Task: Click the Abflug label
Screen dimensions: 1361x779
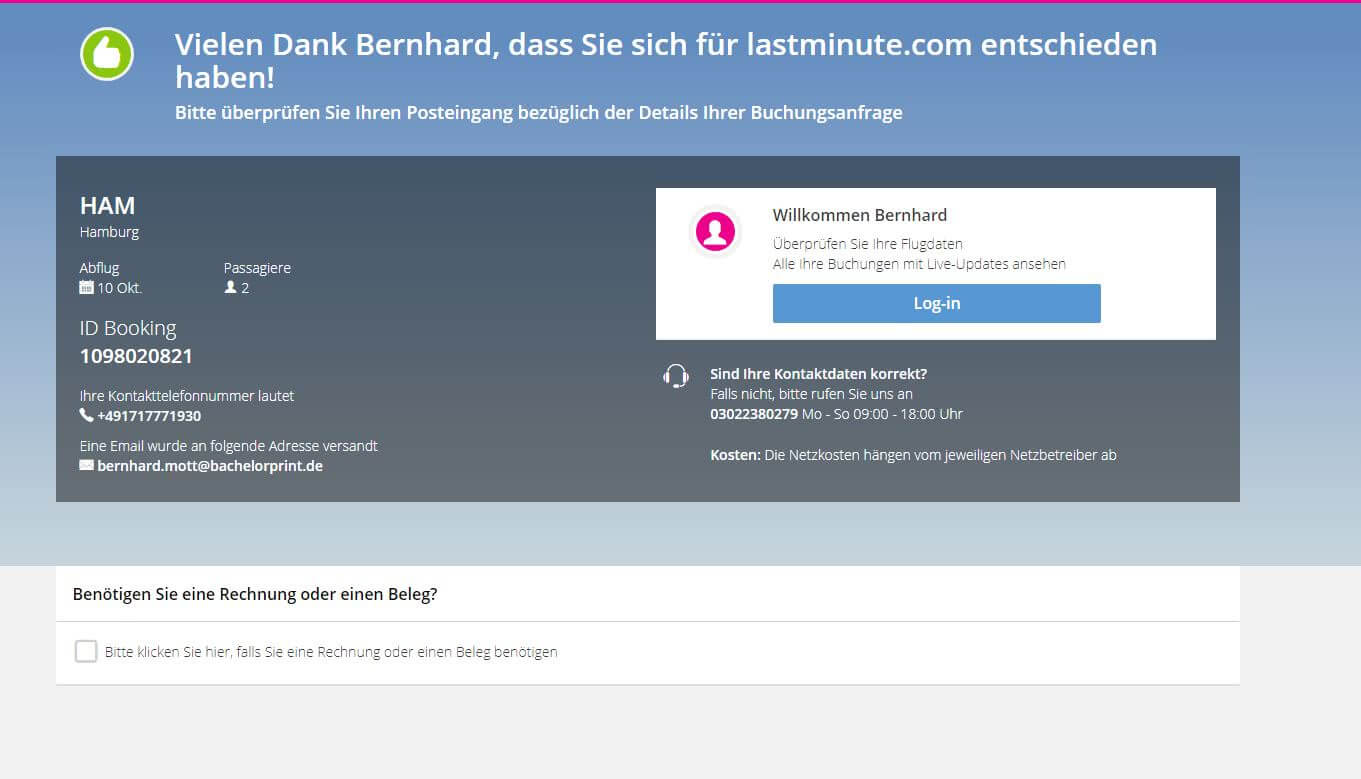Action: point(99,268)
